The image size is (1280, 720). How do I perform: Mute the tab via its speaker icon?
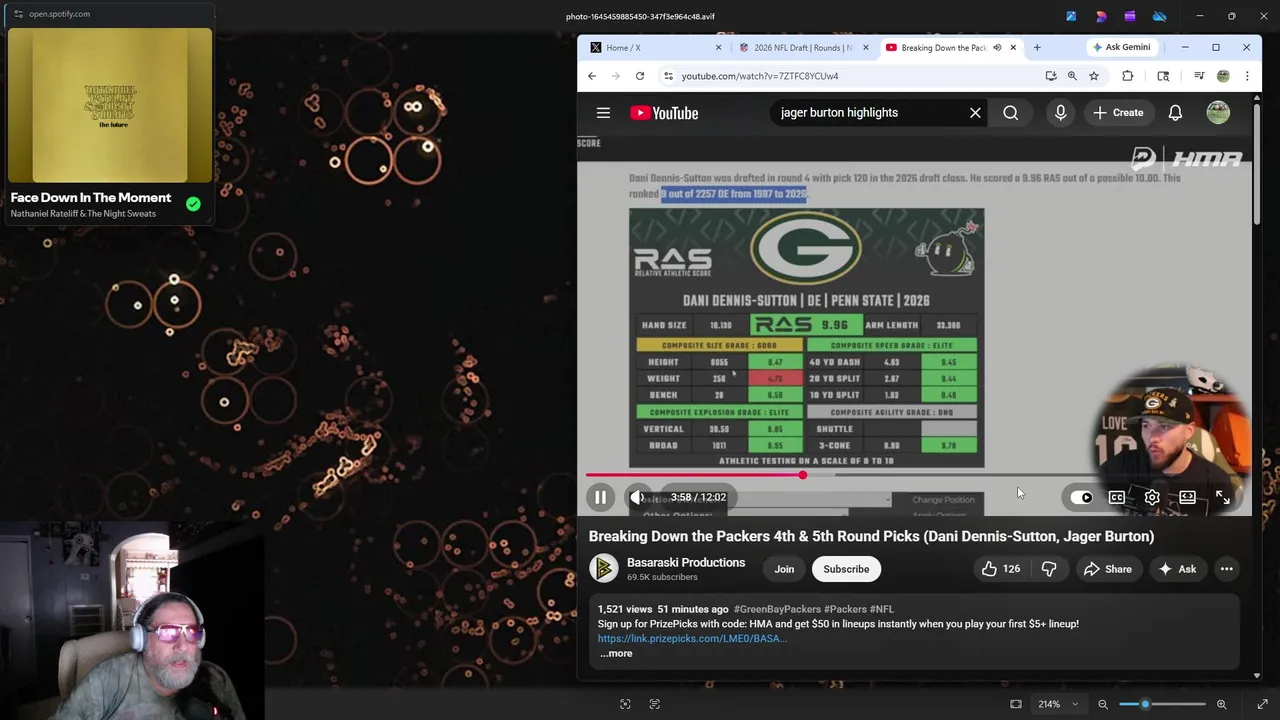[997, 47]
